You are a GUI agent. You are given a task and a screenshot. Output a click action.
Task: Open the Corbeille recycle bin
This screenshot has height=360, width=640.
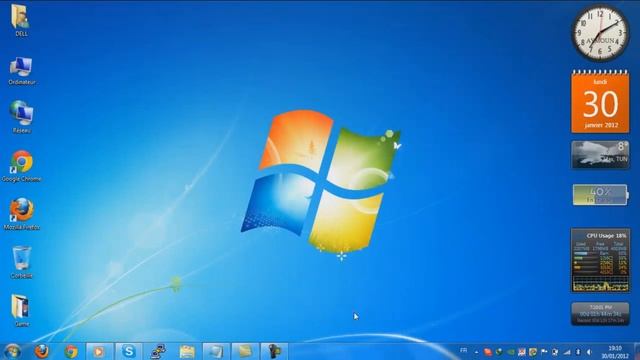coord(21,262)
